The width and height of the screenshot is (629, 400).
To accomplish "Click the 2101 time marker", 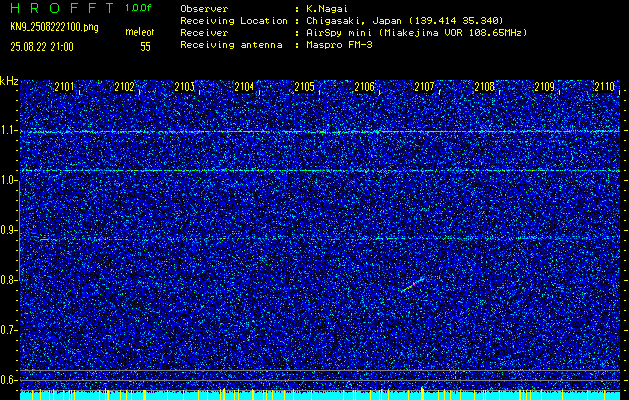I will point(64,87).
